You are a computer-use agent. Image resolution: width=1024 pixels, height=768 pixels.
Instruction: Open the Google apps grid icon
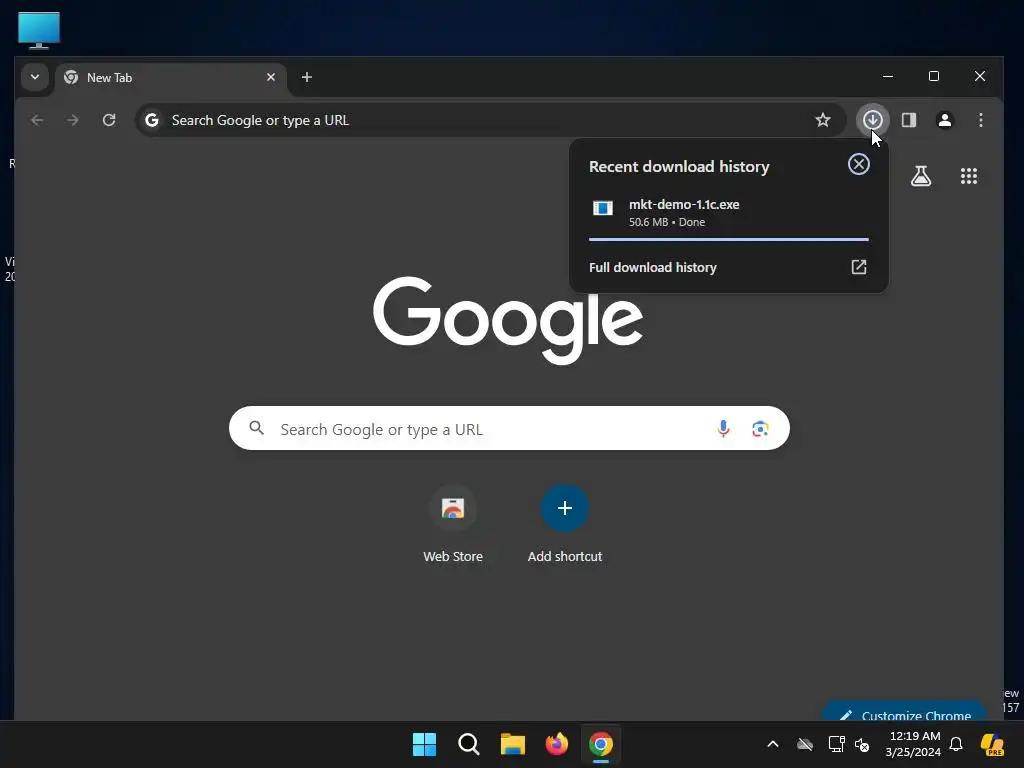click(x=969, y=176)
